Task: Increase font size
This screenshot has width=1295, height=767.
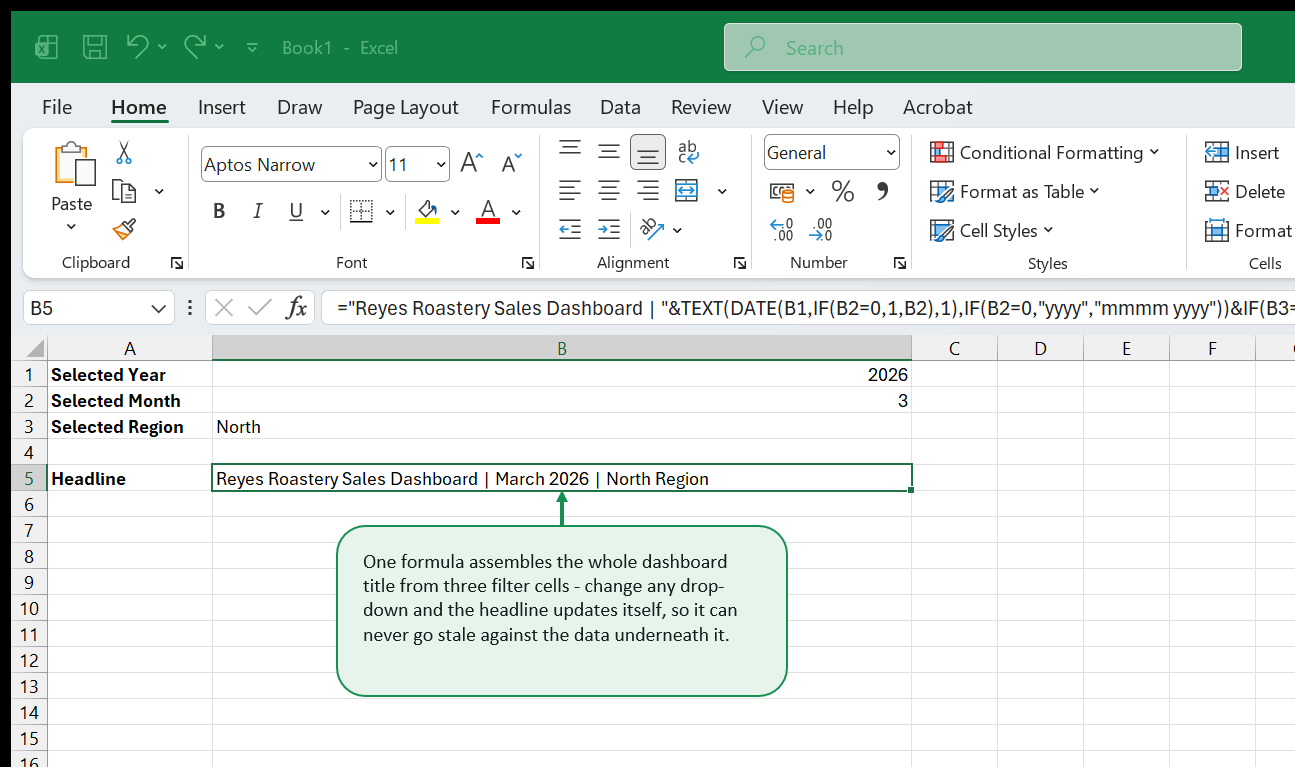Action: click(472, 164)
